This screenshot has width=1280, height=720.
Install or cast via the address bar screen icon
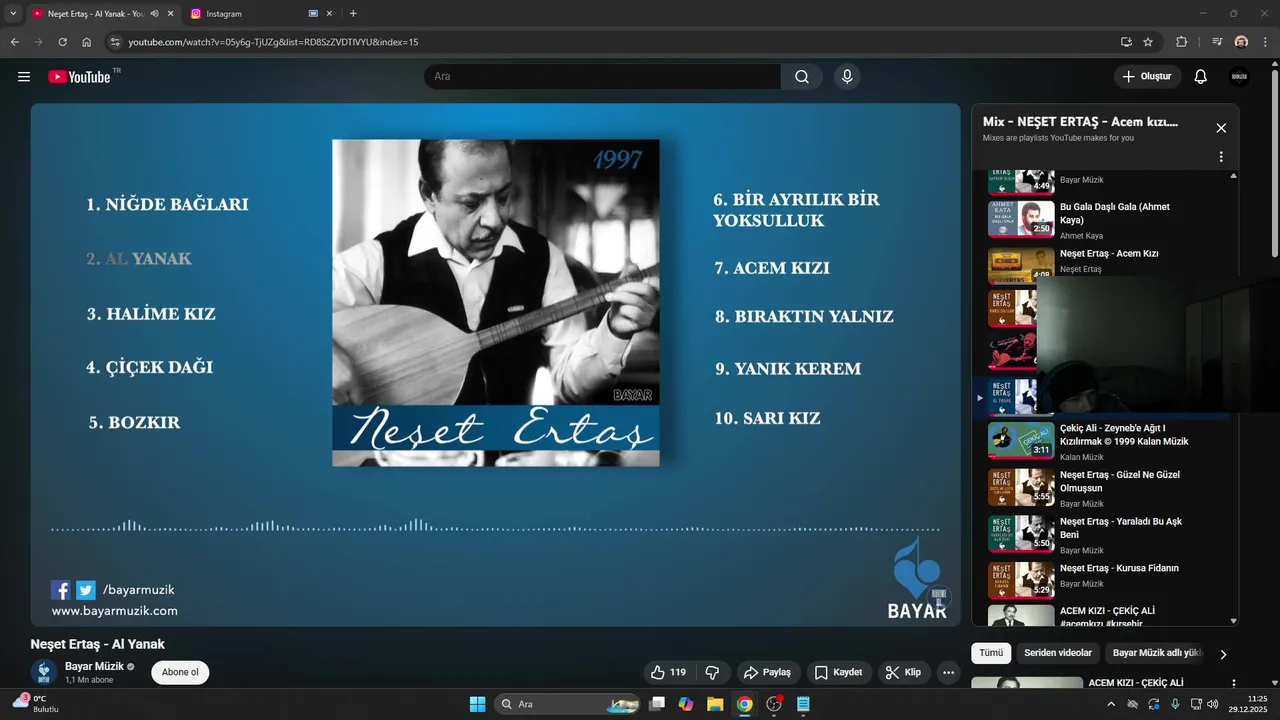(1126, 42)
